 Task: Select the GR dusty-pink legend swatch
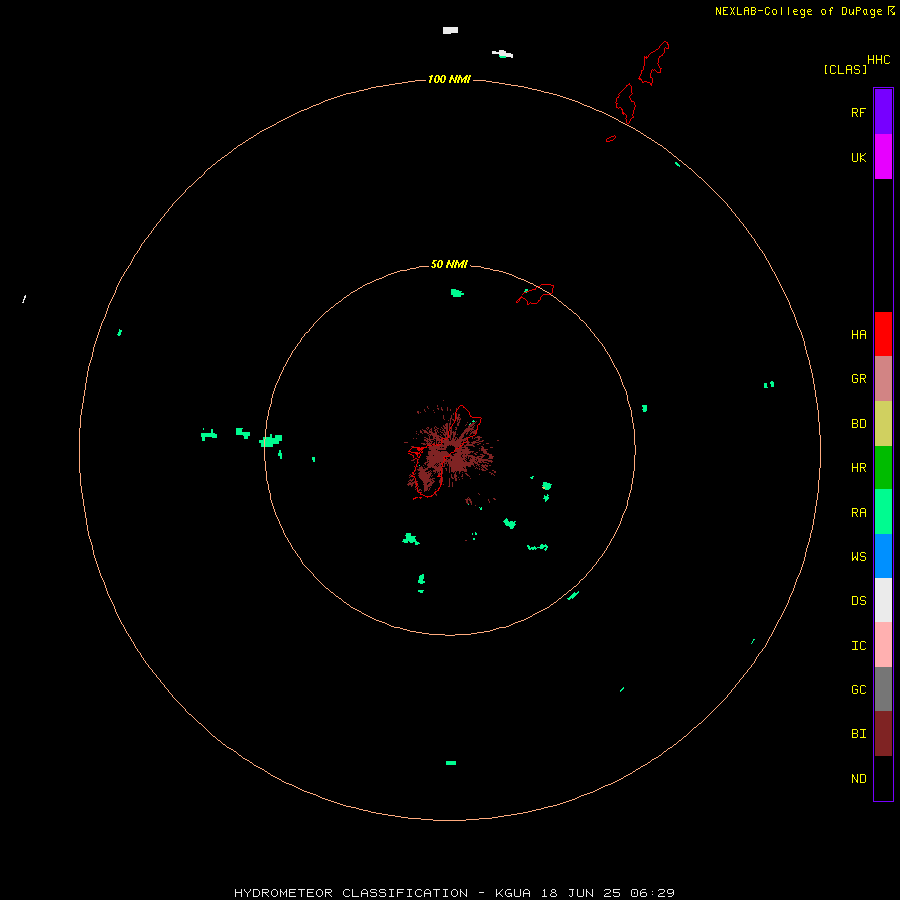(883, 379)
